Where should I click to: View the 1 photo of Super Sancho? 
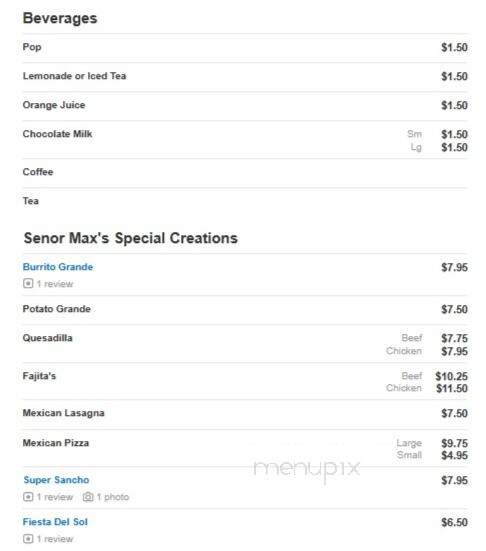[113, 497]
